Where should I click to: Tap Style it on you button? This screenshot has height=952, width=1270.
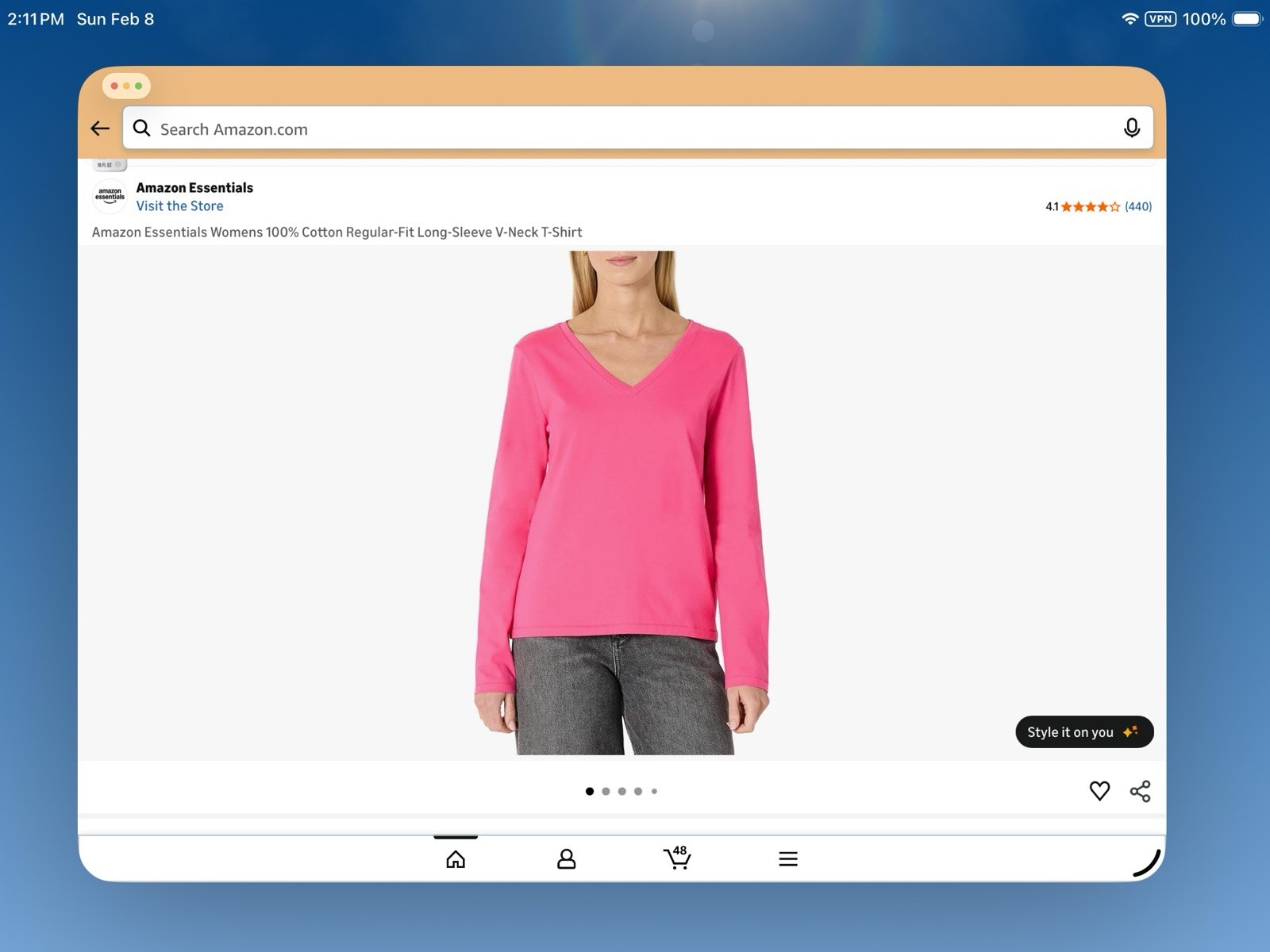1083,731
